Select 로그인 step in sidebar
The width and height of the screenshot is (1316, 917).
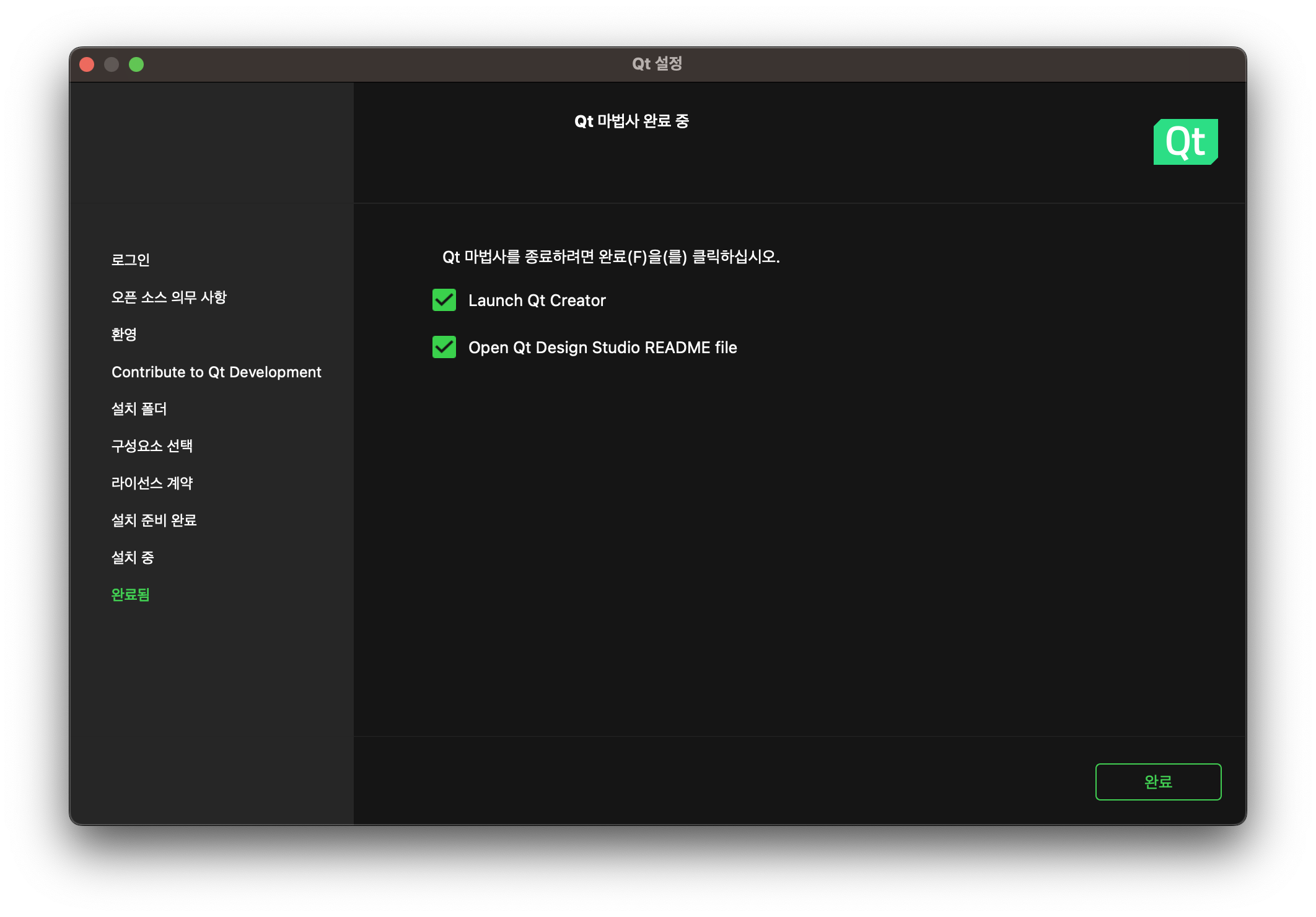(131, 260)
